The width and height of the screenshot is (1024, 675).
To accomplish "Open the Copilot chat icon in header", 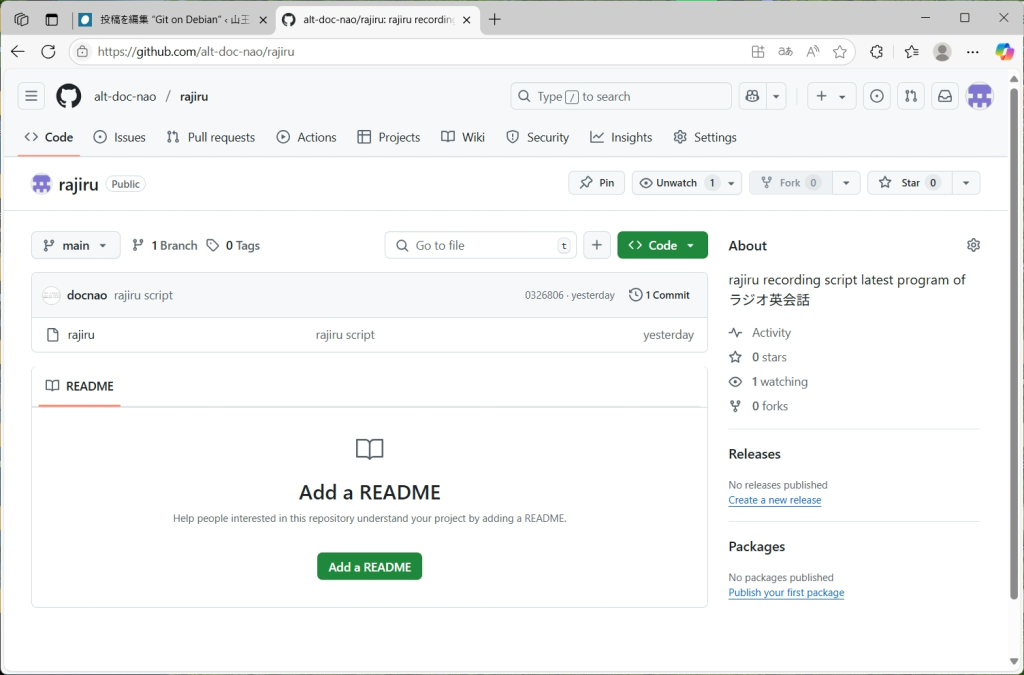I will click(x=752, y=96).
